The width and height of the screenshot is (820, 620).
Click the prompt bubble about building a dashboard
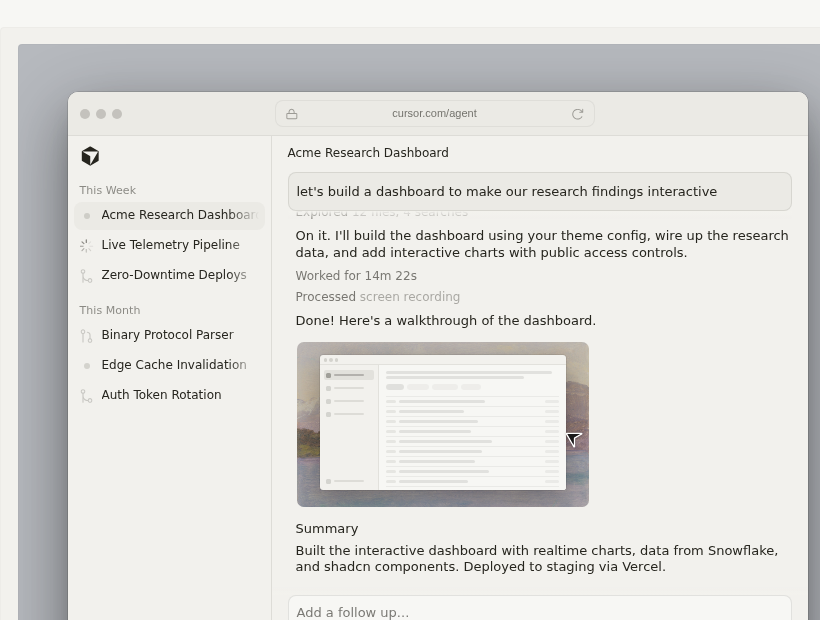[x=540, y=191]
